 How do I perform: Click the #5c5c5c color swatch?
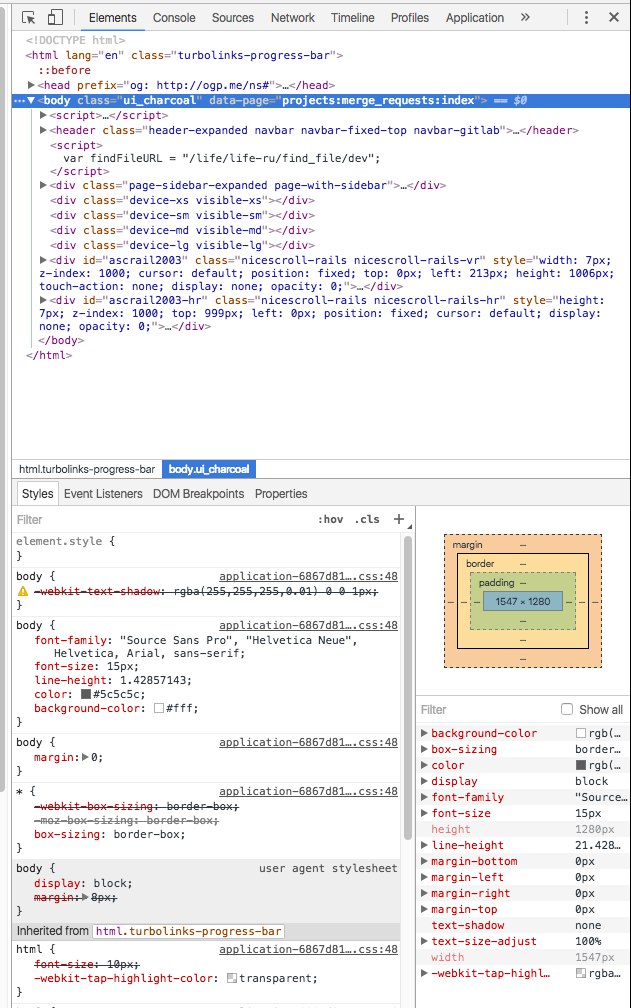(x=85, y=694)
